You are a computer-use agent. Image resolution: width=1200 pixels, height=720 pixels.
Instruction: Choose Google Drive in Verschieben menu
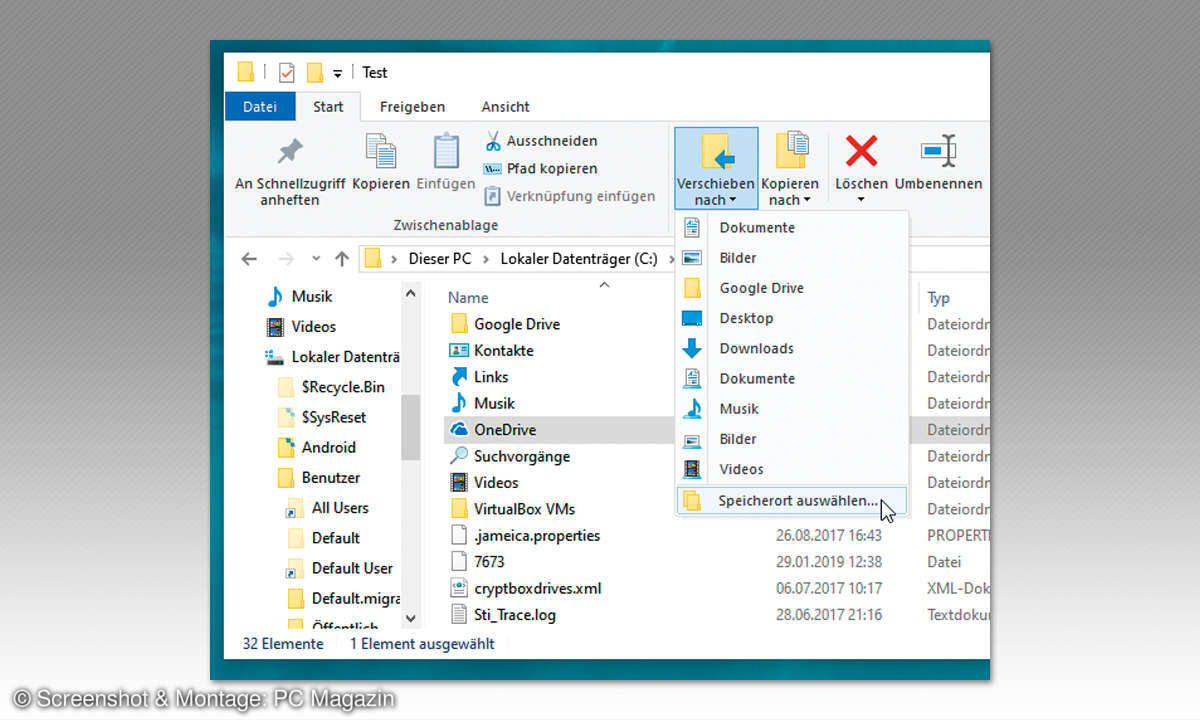tap(792, 288)
